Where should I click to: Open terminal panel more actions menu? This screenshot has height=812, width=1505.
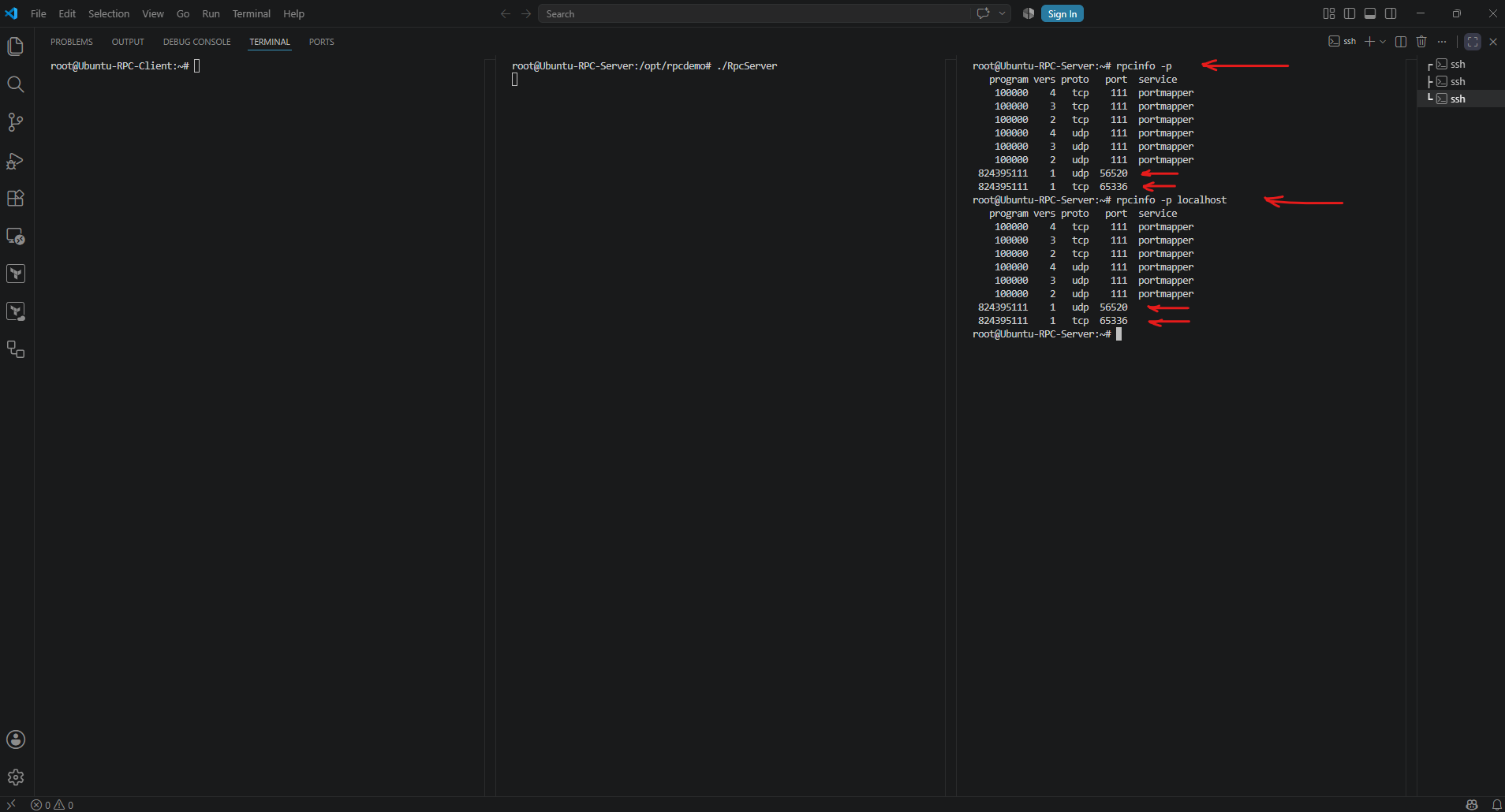click(x=1442, y=42)
